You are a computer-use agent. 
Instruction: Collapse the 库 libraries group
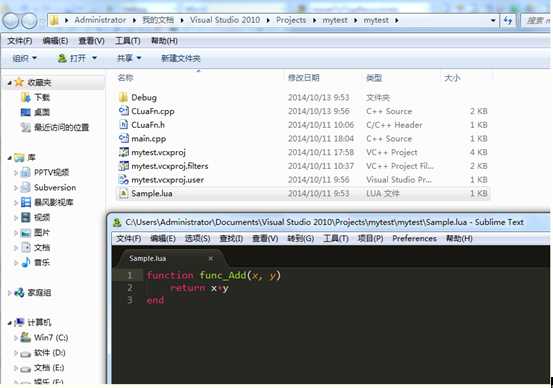[x=10, y=158]
